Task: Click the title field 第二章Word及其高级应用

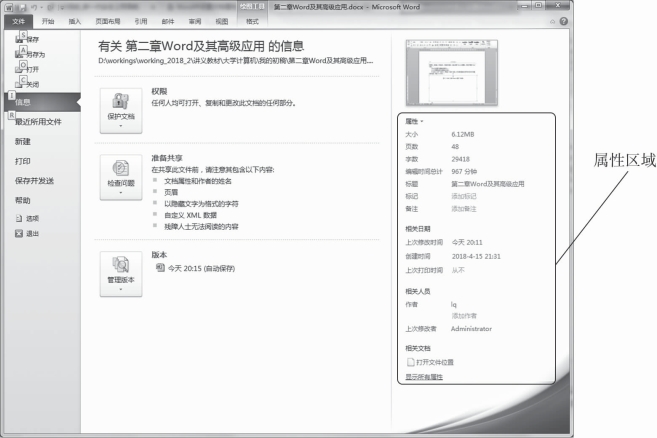Action: click(488, 184)
